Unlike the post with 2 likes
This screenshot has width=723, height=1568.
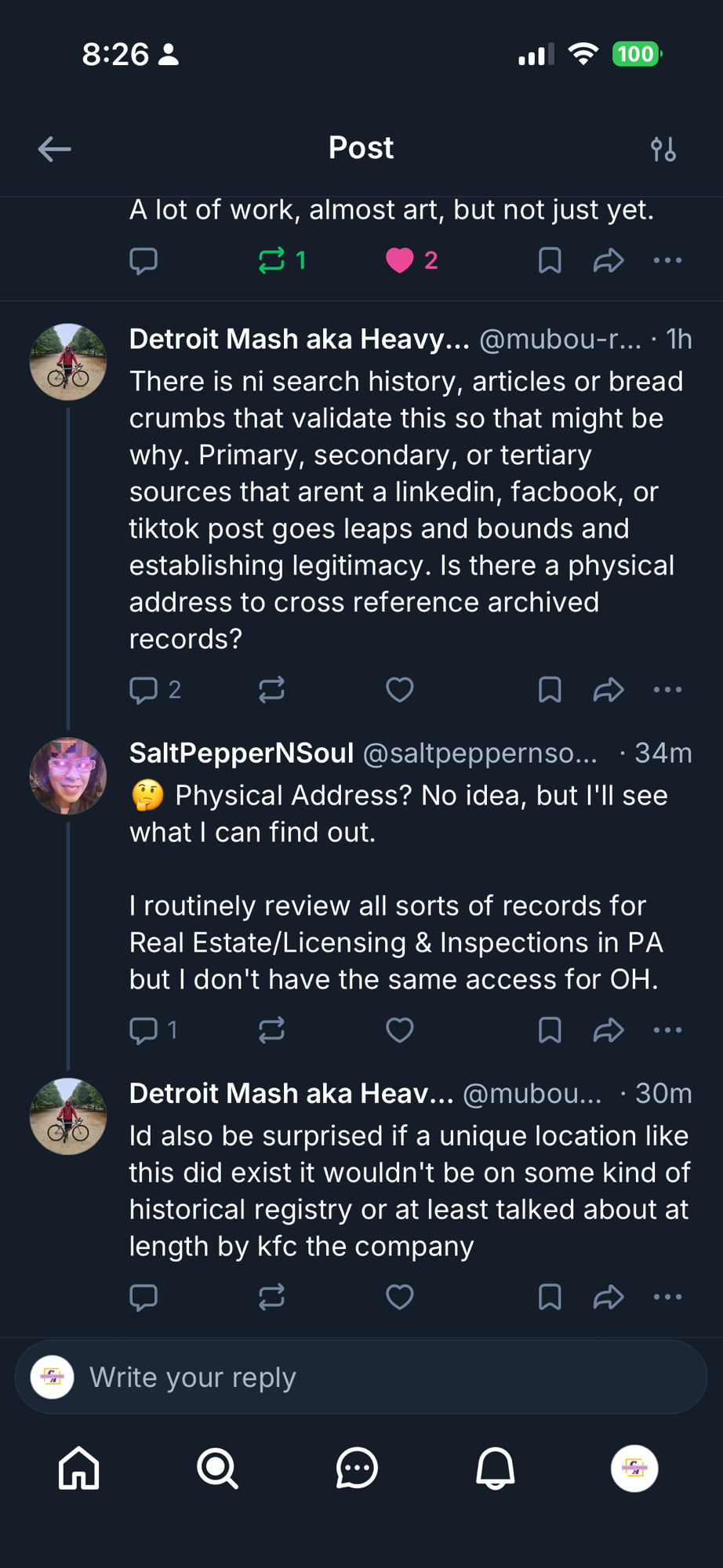[x=400, y=260]
